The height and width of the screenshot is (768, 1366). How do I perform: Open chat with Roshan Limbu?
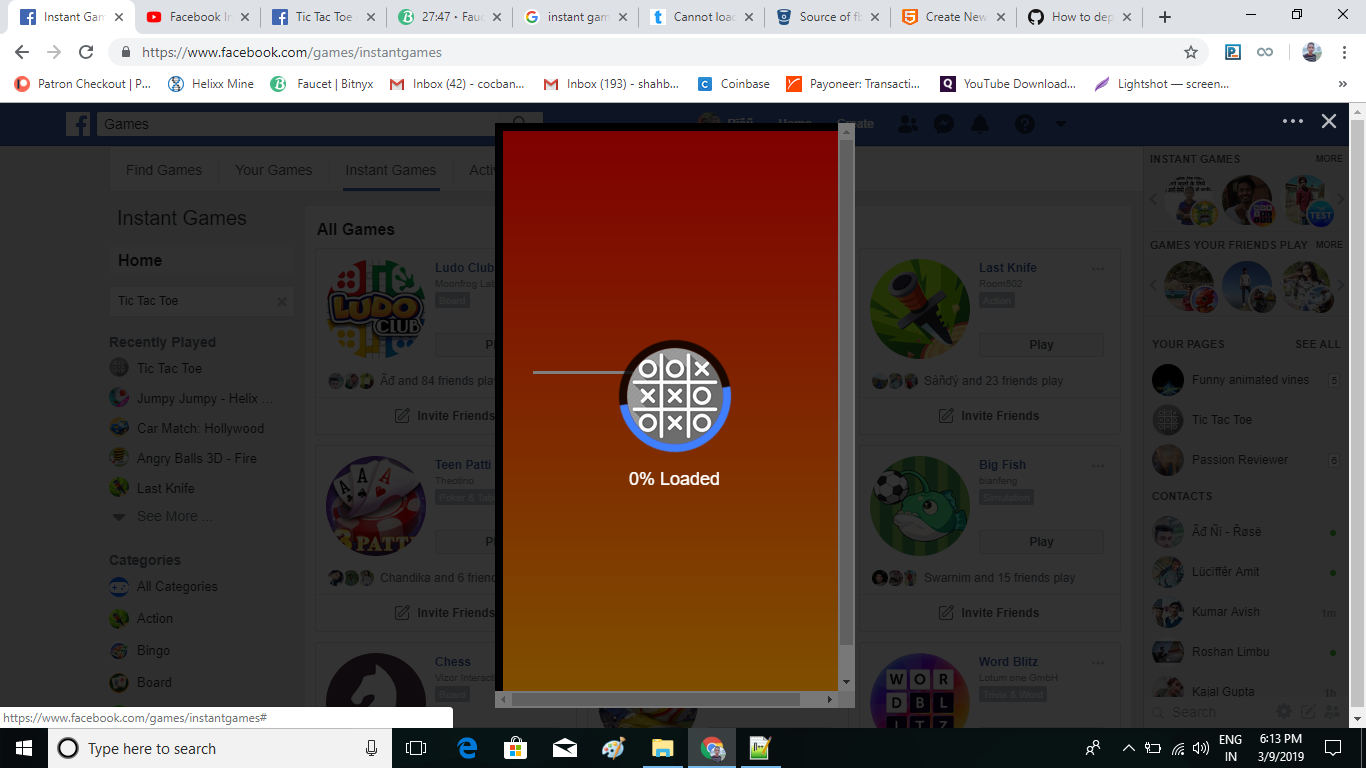(x=1230, y=652)
